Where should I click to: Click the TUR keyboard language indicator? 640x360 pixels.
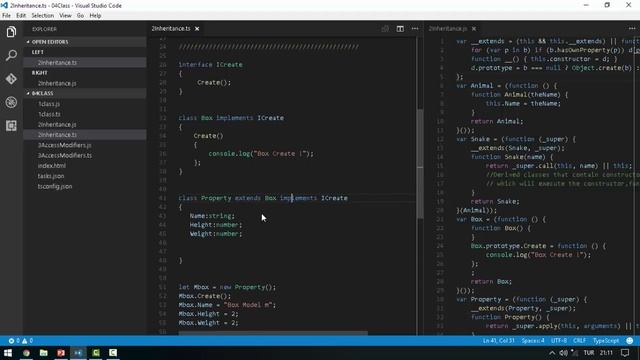pos(589,353)
